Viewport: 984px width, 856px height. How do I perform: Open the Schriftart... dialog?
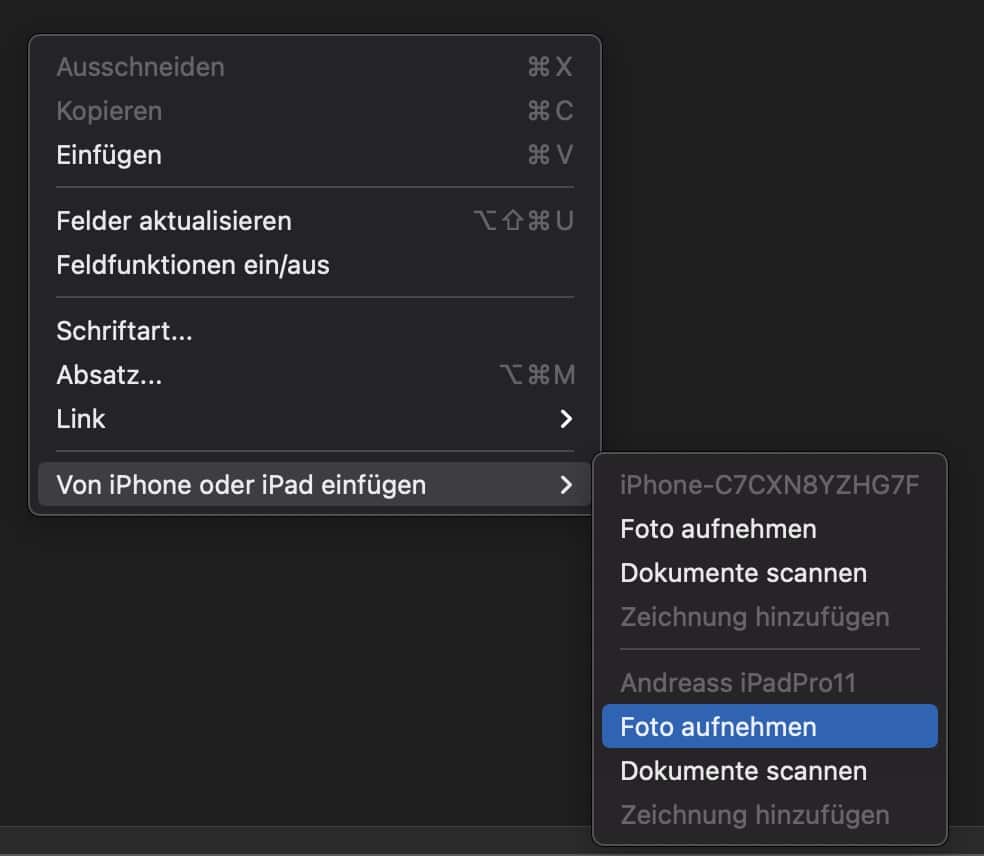124,331
